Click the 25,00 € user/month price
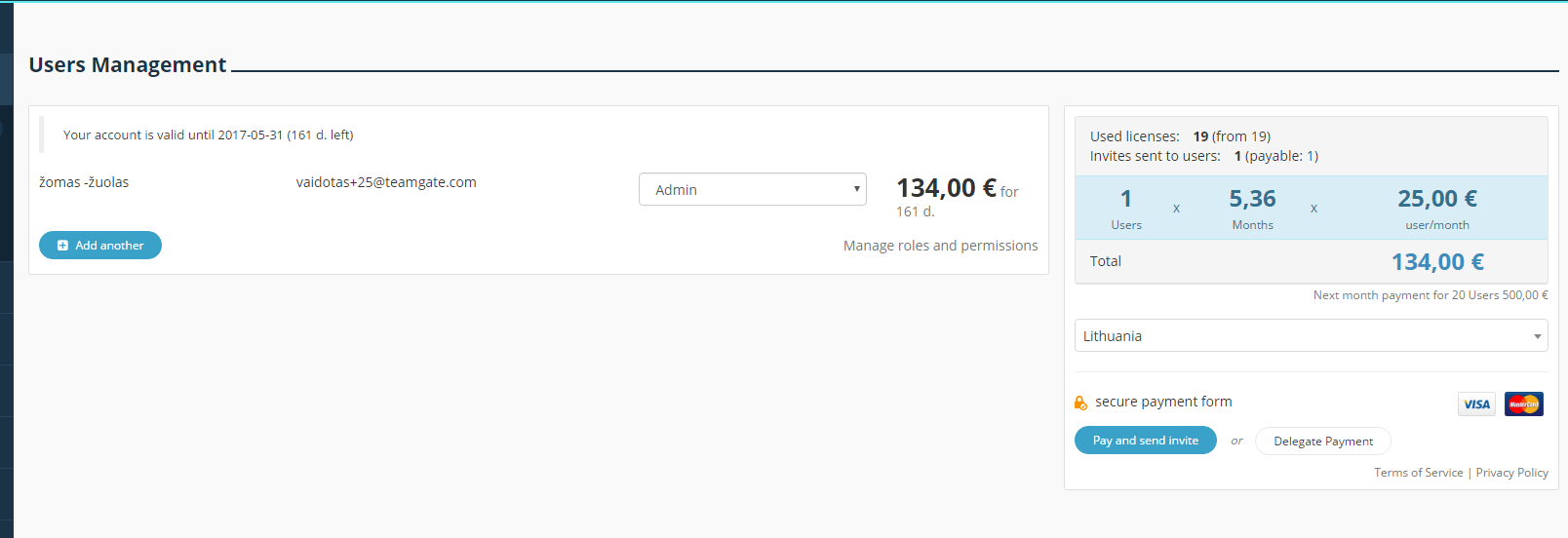1568x538 pixels. (1437, 199)
